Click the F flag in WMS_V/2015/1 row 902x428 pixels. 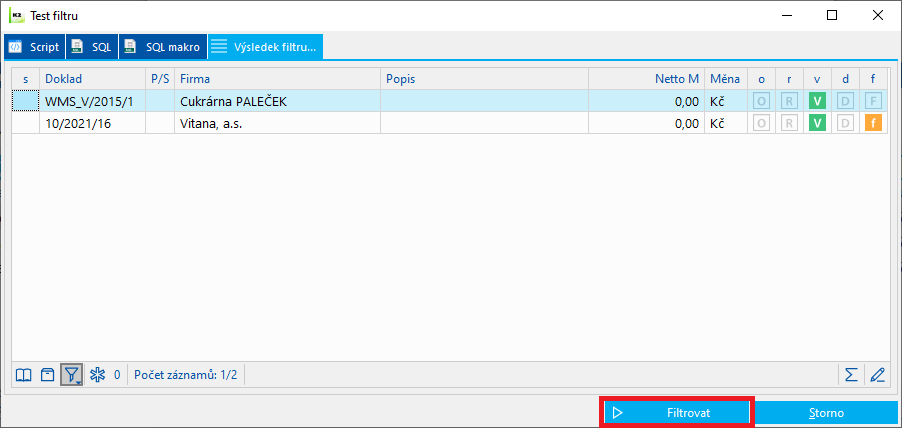pos(873,101)
